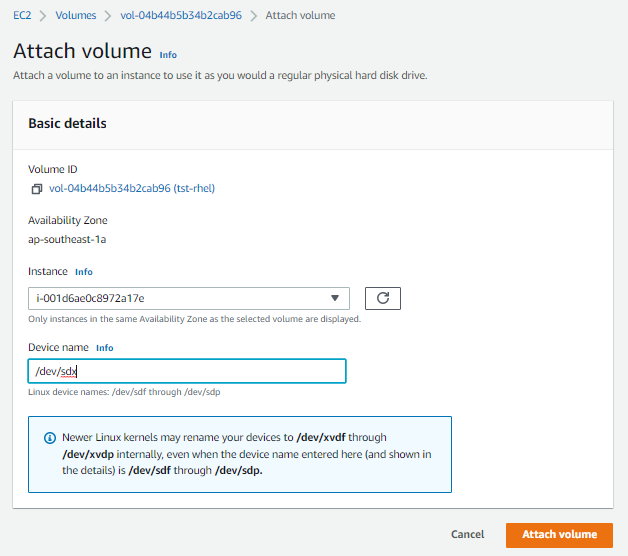Open Info link next to Device name
Screen dimensions: 628x556
pyautogui.click(x=105, y=348)
